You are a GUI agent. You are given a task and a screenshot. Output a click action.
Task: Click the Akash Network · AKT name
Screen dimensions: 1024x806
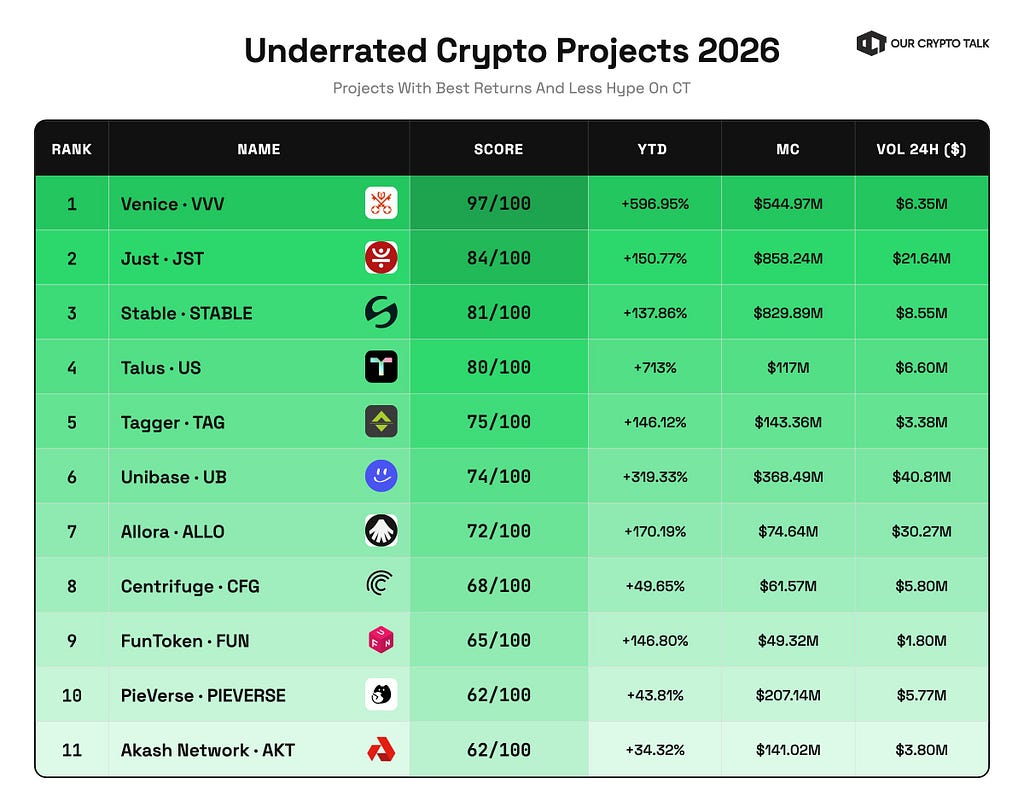pyautogui.click(x=208, y=750)
